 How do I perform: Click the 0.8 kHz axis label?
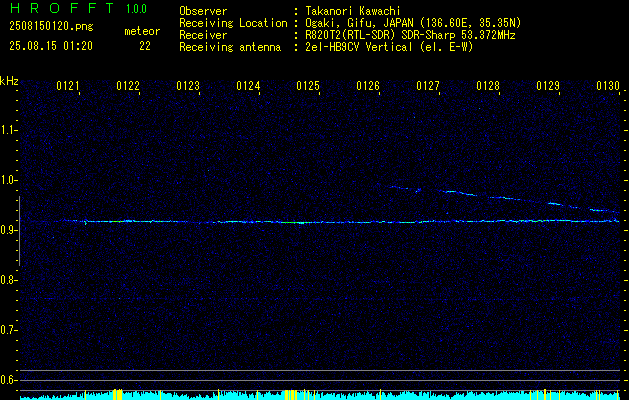tap(7, 280)
